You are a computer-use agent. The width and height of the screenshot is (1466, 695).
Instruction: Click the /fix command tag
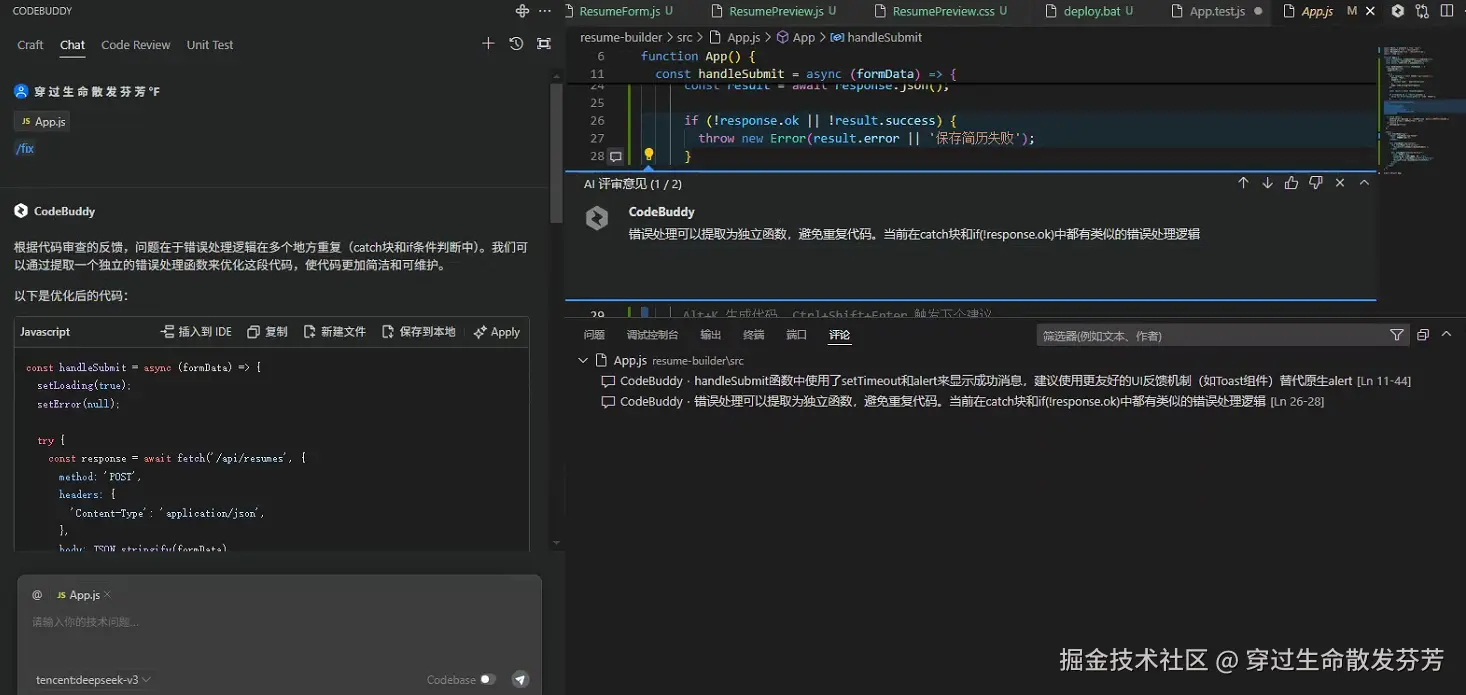coord(25,149)
